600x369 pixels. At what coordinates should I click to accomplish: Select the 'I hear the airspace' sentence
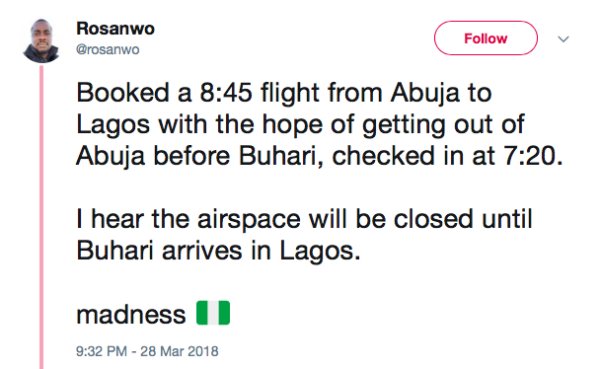click(304, 235)
